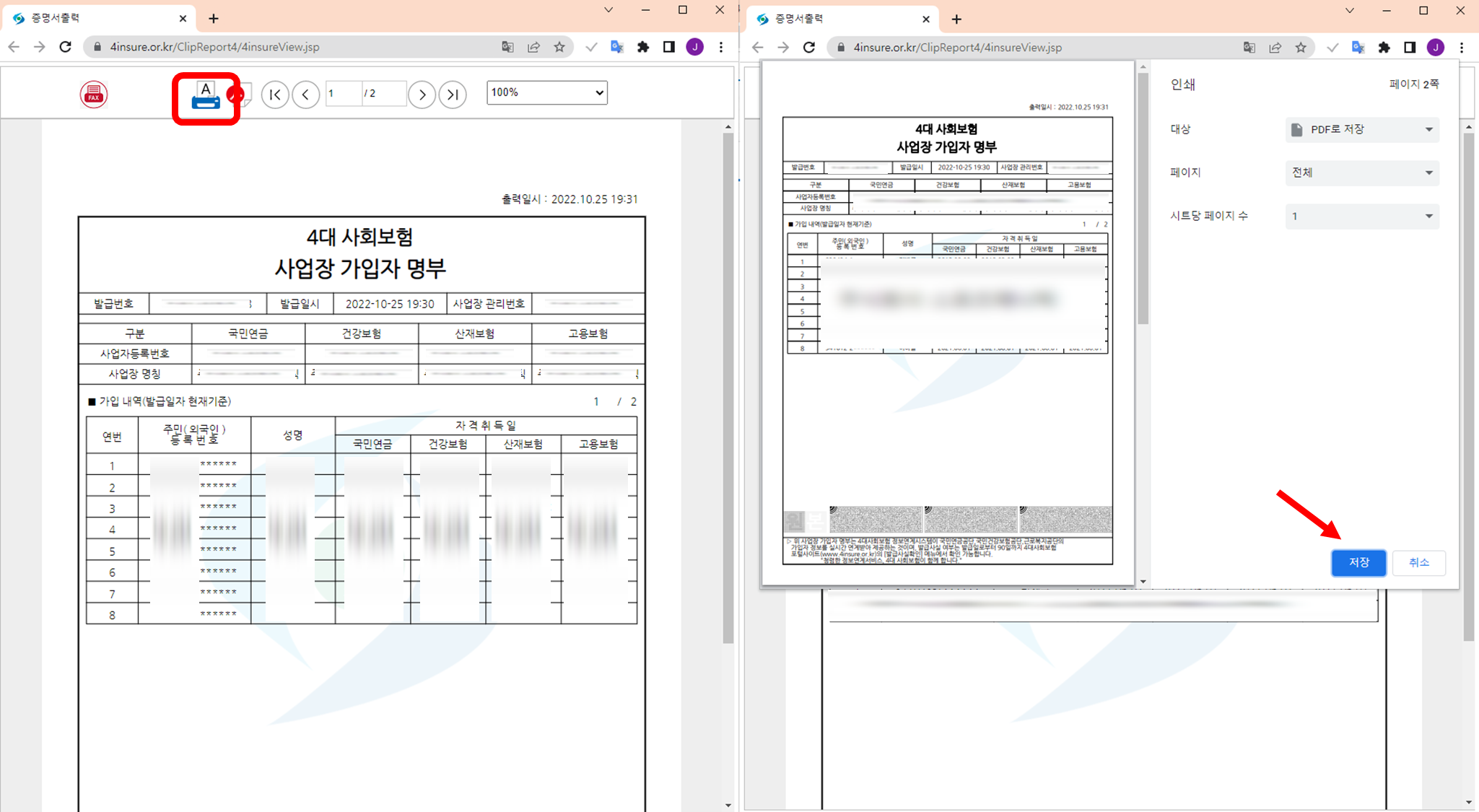Click the 저장 save button
1479x812 pixels.
(1359, 563)
